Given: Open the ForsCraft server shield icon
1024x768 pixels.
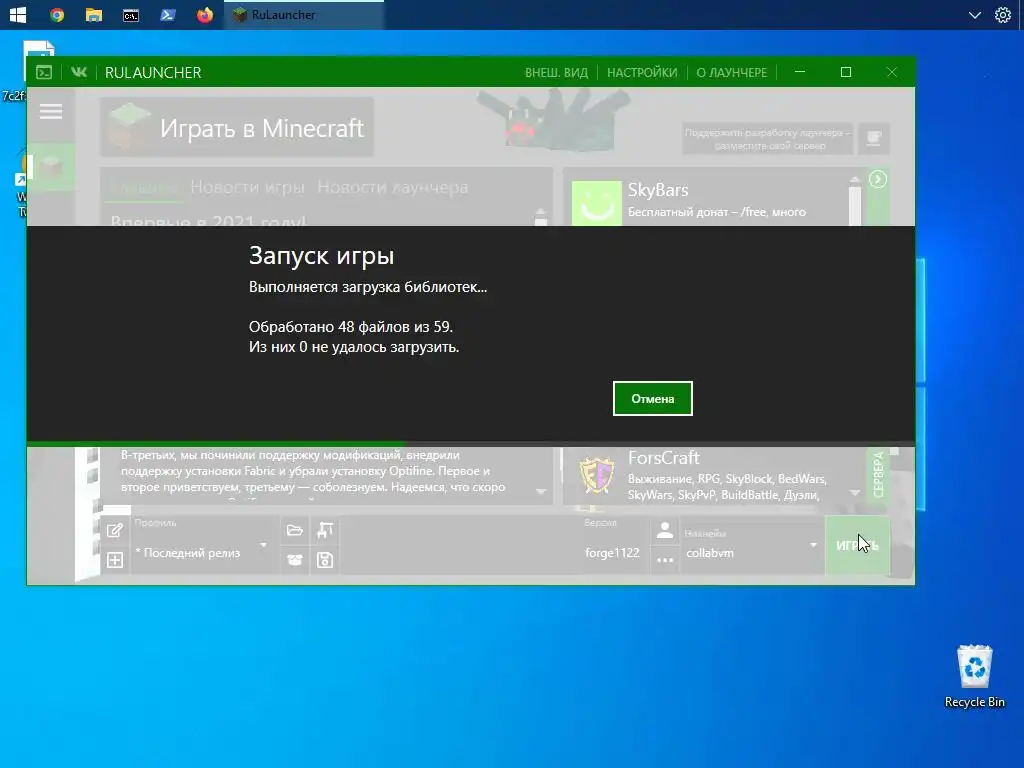Looking at the screenshot, I should (596, 475).
